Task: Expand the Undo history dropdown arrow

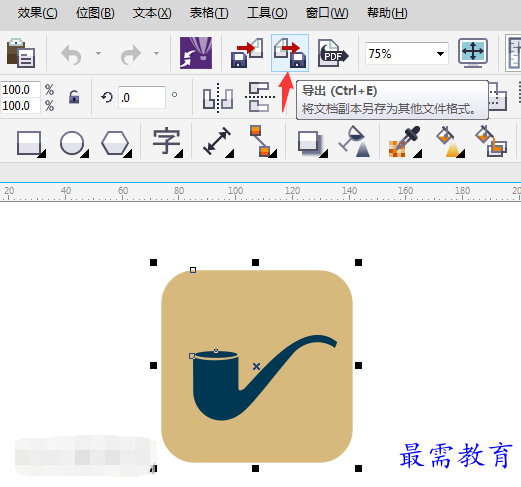Action: coord(98,53)
